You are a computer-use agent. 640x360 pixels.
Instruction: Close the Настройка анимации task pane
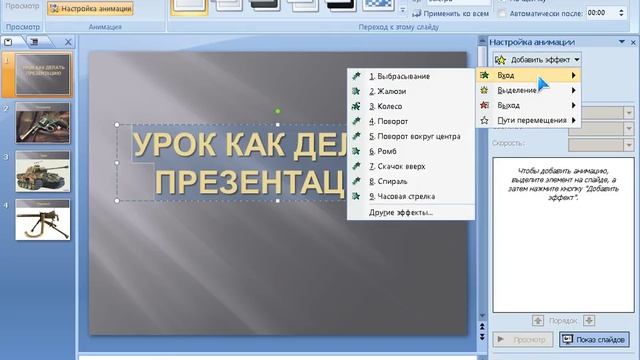point(633,42)
